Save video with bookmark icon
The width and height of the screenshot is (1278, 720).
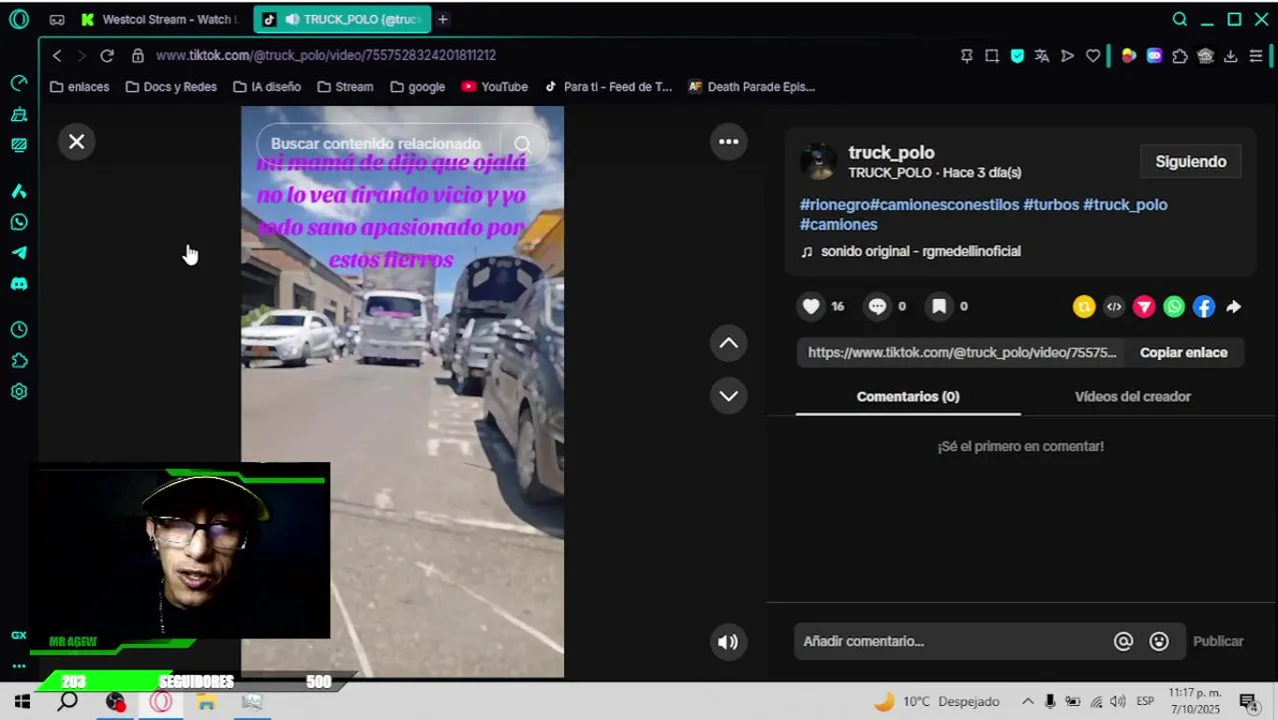939,306
